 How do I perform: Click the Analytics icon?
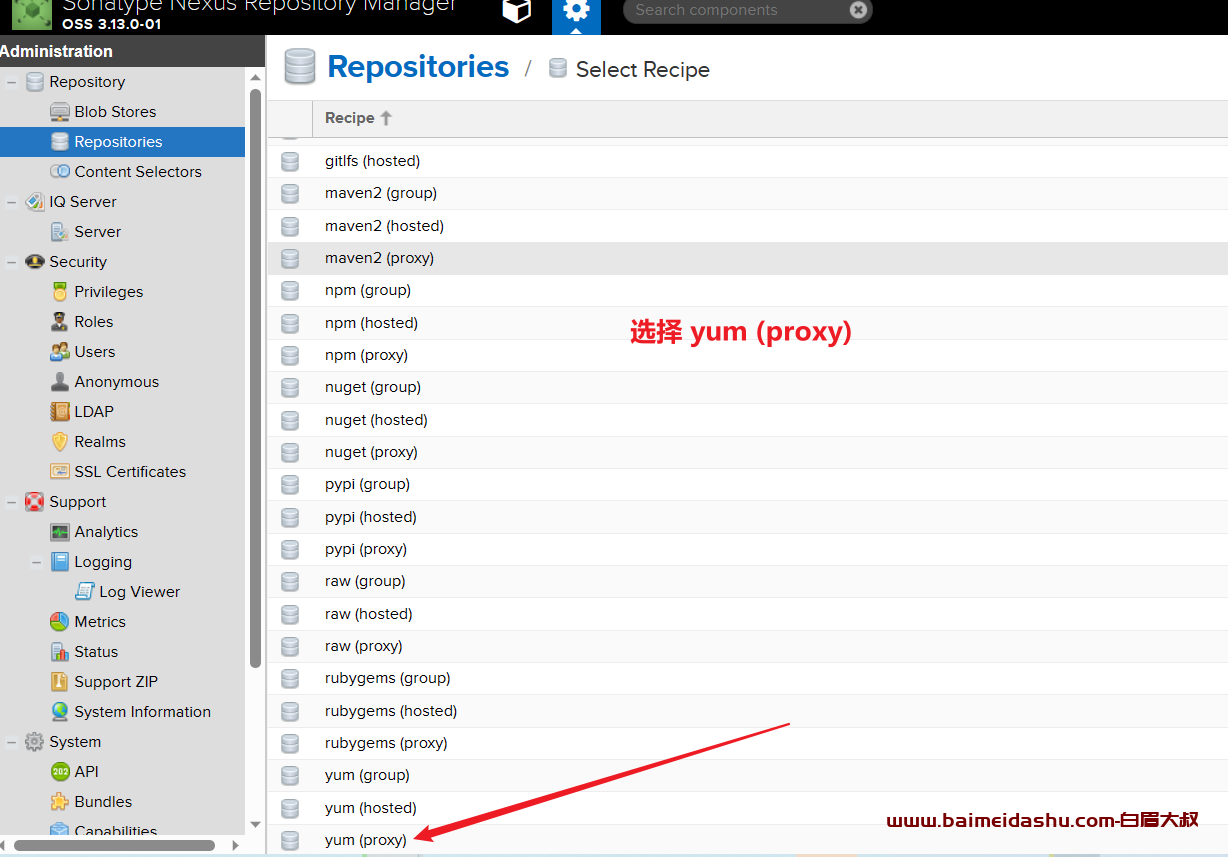tap(60, 532)
